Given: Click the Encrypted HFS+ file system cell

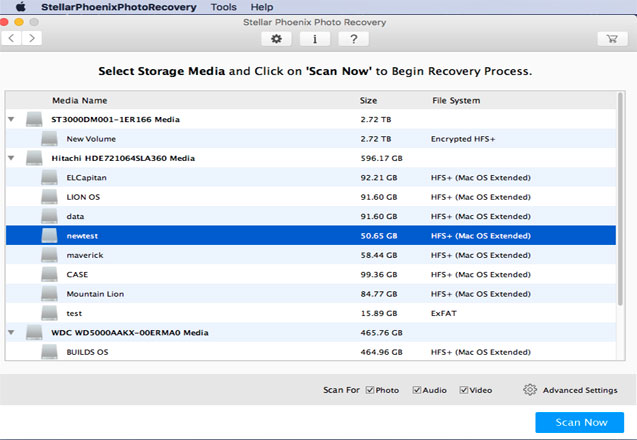Looking at the screenshot, I should click(x=463, y=139).
